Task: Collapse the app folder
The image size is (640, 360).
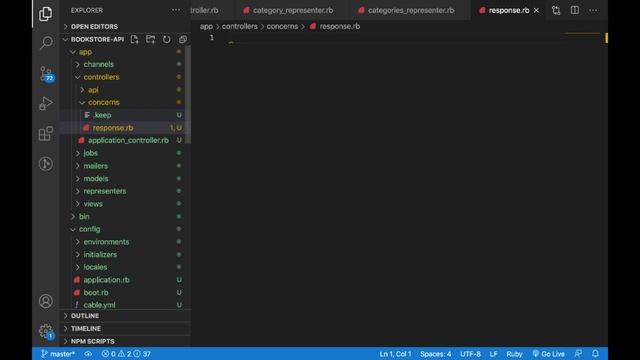Action: coord(85,52)
